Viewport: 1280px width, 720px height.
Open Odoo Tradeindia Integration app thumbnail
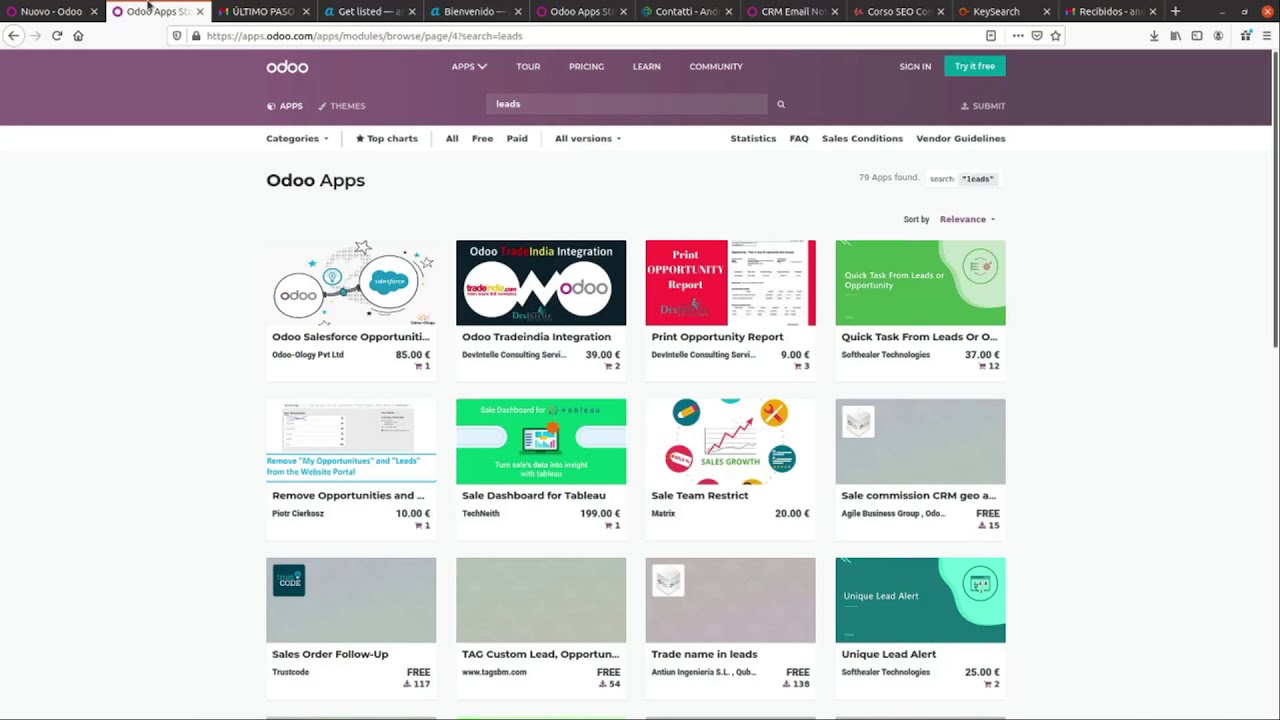click(x=541, y=283)
